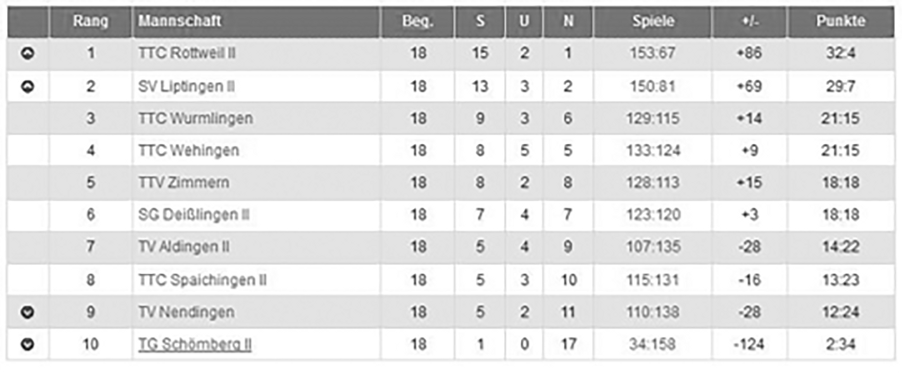Viewport: 902px width, 373px height.
Task: Select the TTV Zimmern row name
Action: tap(184, 183)
